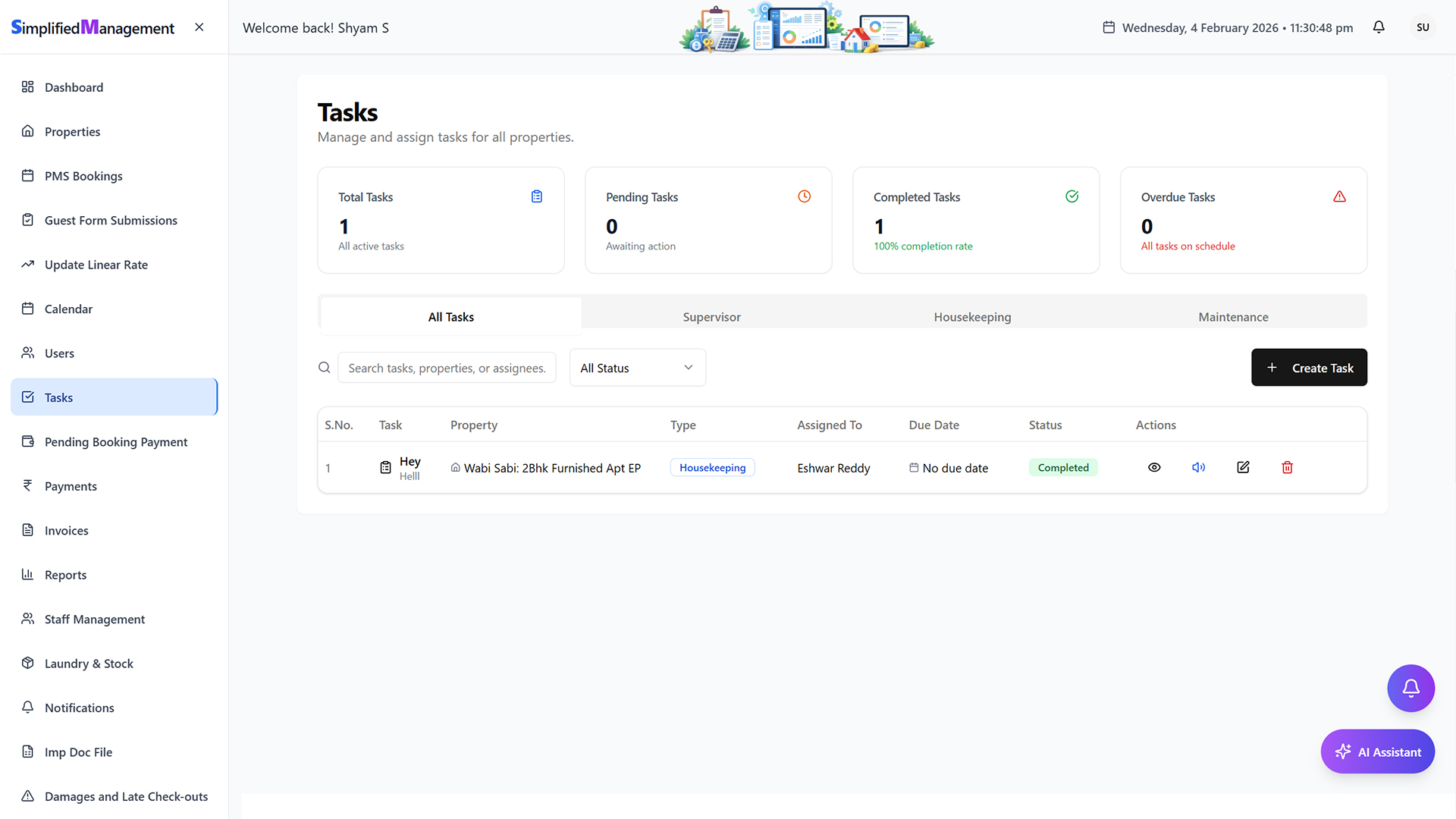Click the Create Task button
1456x819 pixels.
pyautogui.click(x=1309, y=368)
